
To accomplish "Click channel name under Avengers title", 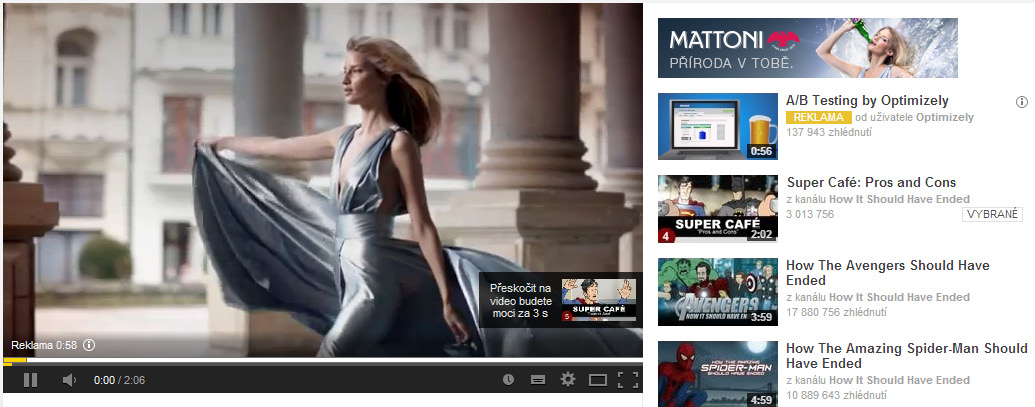I will point(900,297).
